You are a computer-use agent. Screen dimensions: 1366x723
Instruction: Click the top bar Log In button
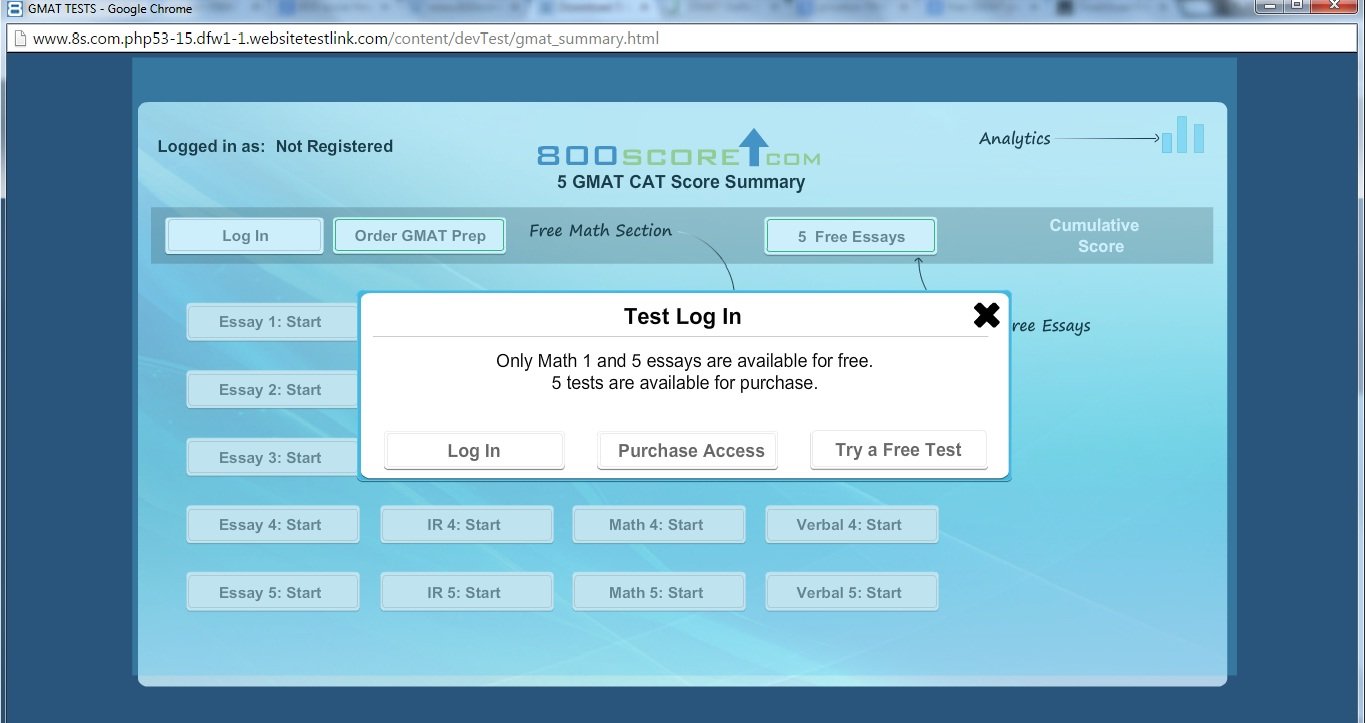click(x=245, y=236)
